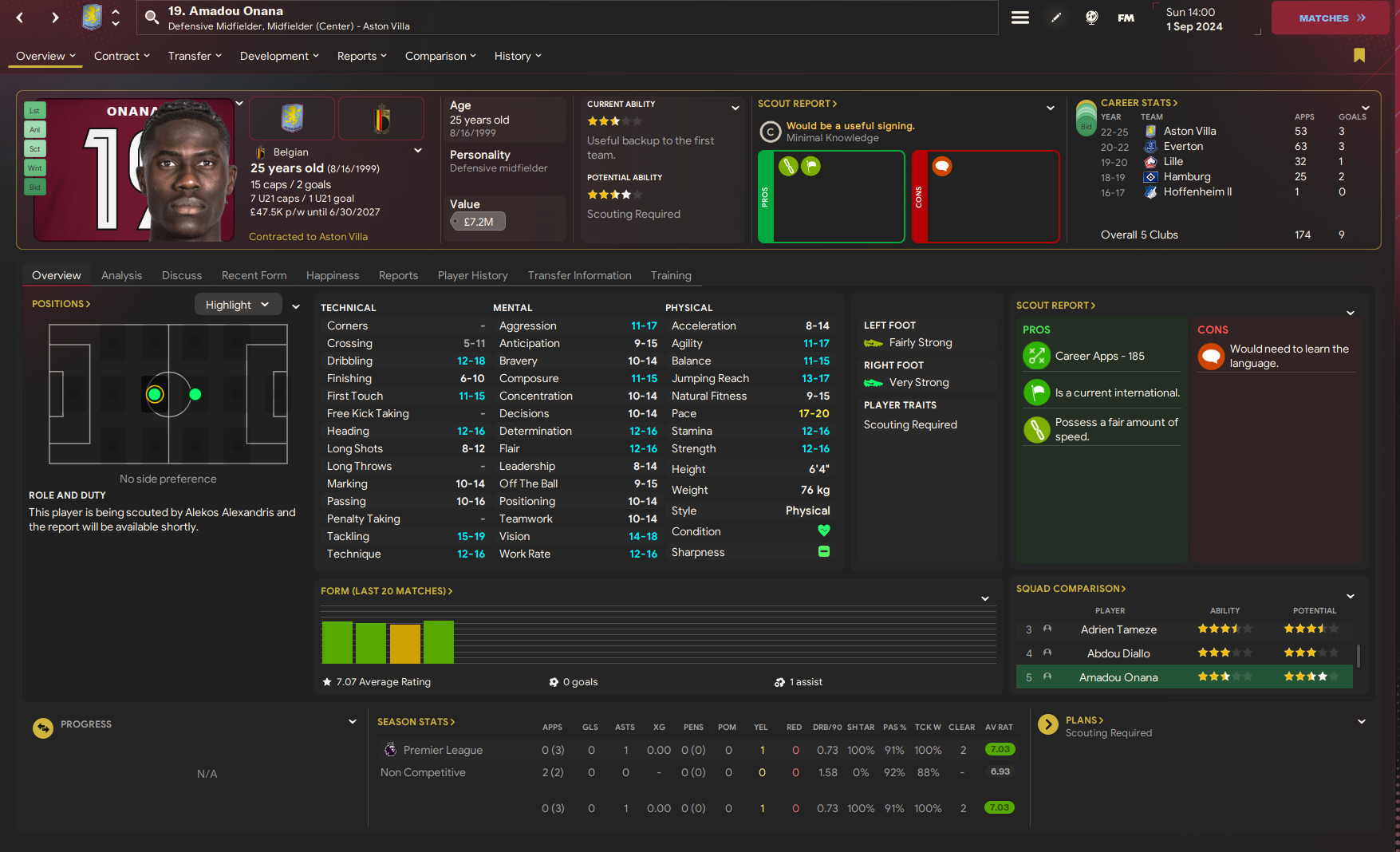Click the FM logo icon
The height and width of the screenshot is (852, 1400).
click(x=1126, y=18)
